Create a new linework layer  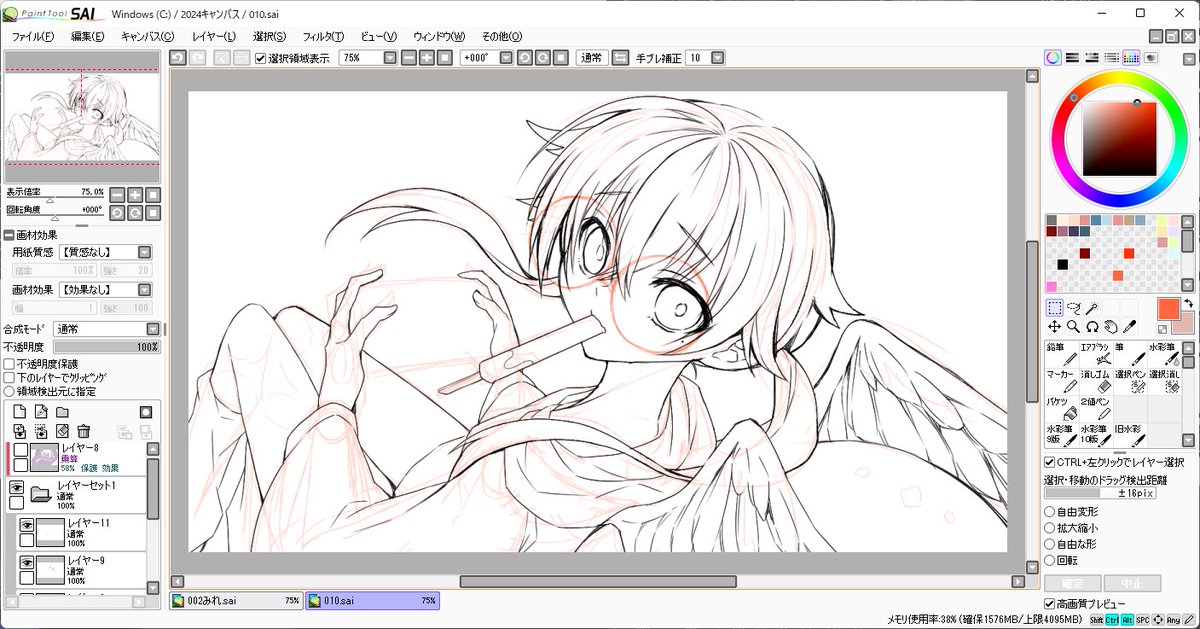pyautogui.click(x=40, y=412)
